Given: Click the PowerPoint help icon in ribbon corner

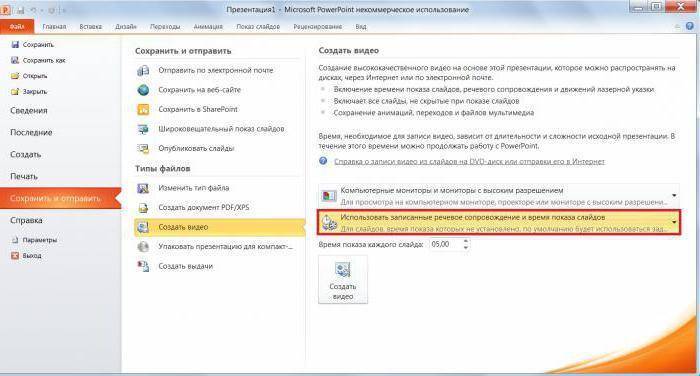Looking at the screenshot, I should [x=690, y=26].
